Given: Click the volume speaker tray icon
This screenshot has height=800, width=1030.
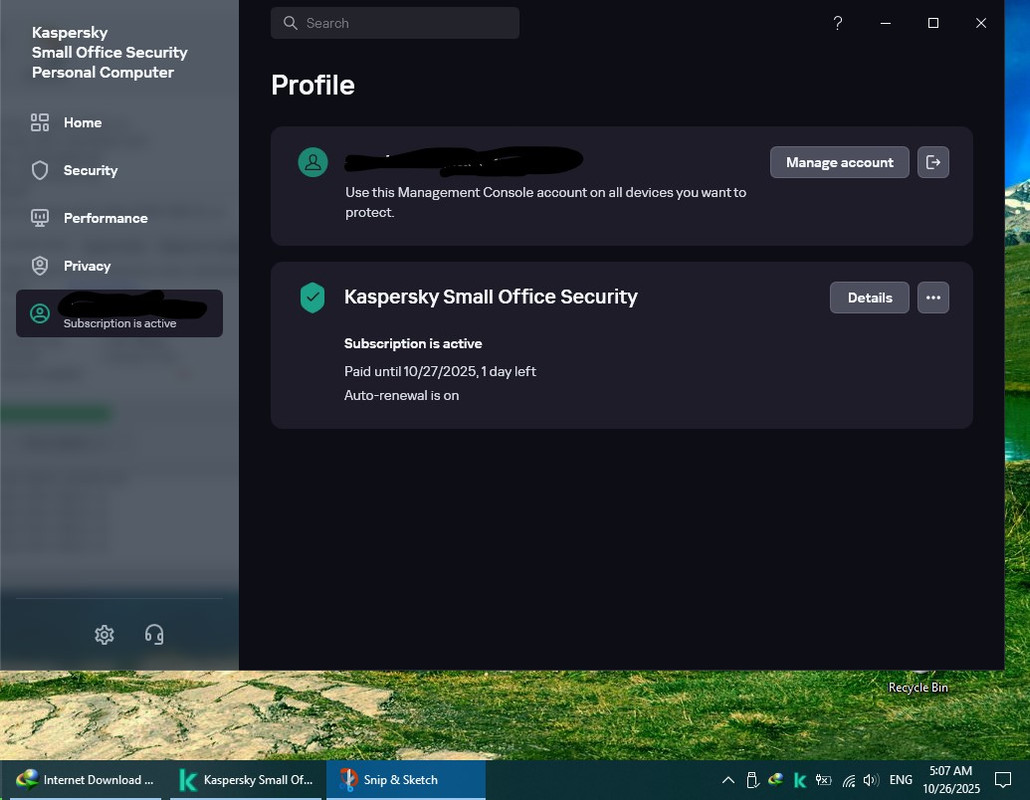Looking at the screenshot, I should coord(871,780).
